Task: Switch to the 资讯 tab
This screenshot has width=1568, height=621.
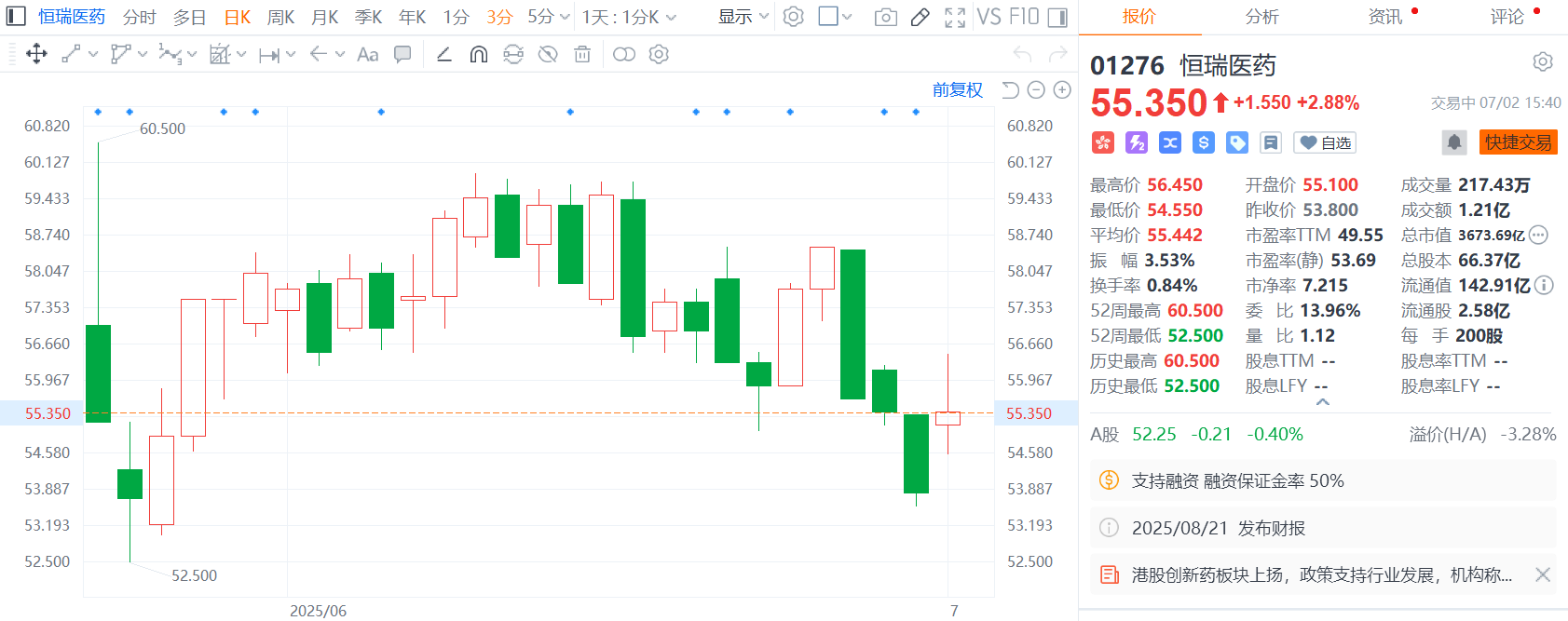Action: point(1385,17)
